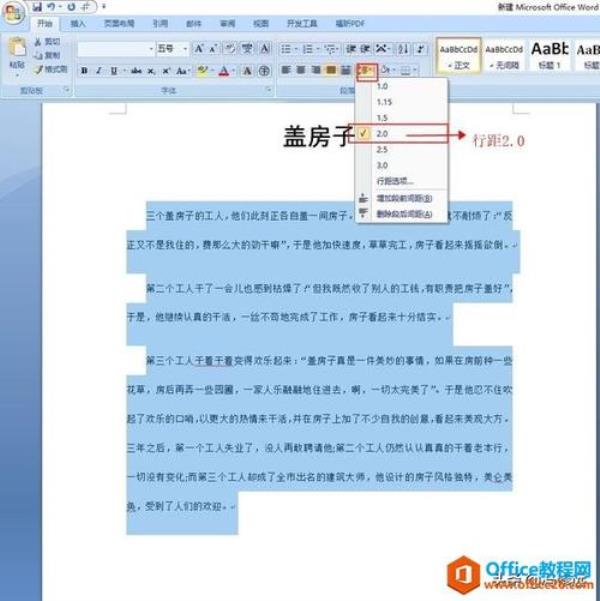This screenshot has width=600, height=601.
Task: Select line spacing 1.0
Action: click(x=401, y=86)
